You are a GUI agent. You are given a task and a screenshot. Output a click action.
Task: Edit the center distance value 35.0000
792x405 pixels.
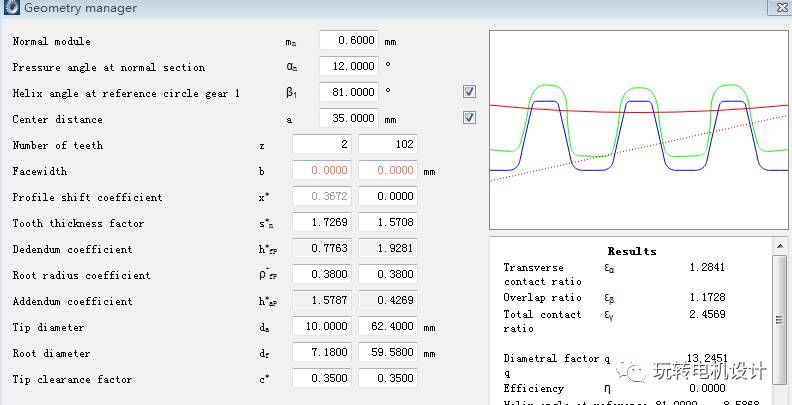point(349,118)
